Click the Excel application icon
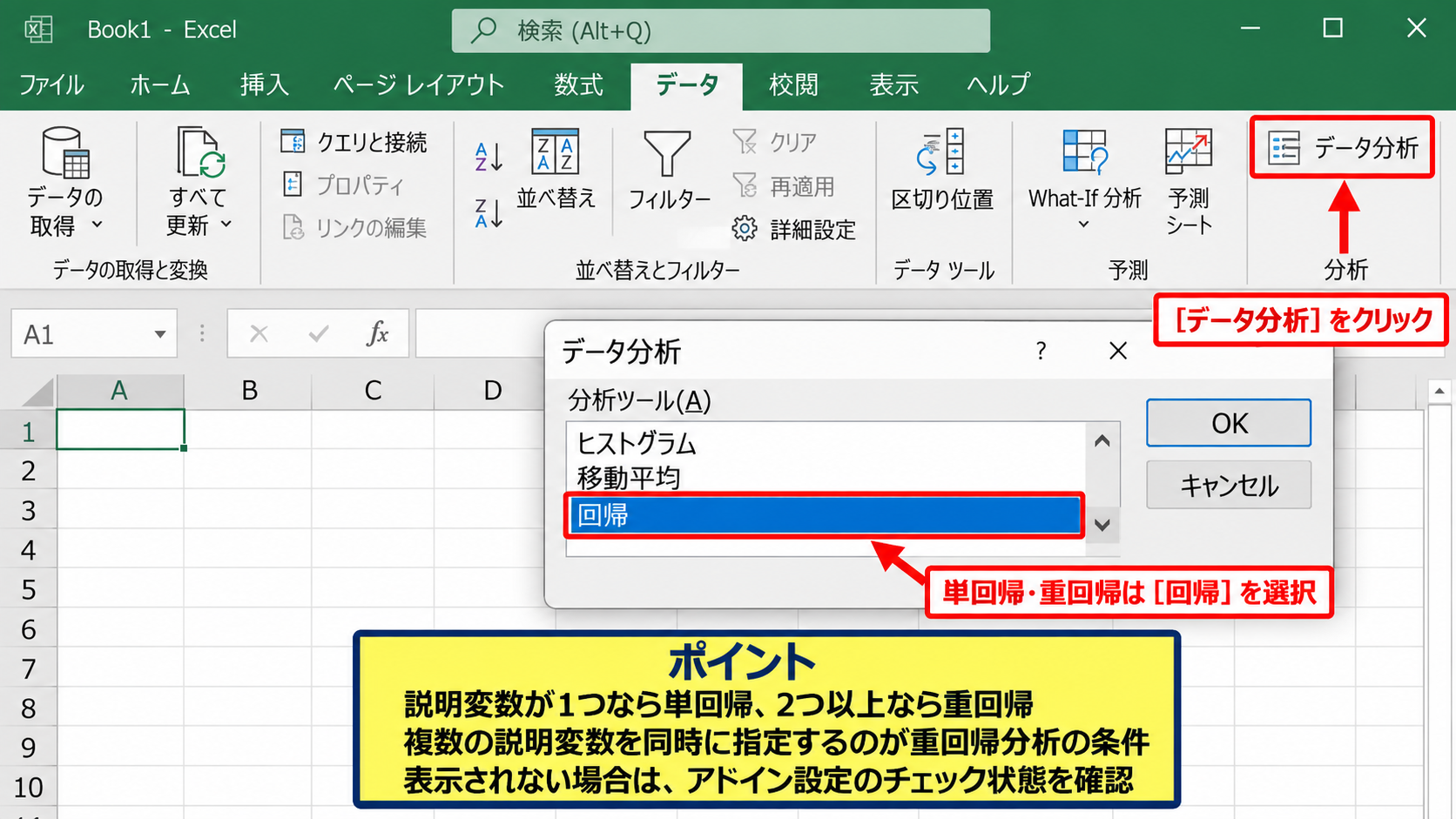The height and width of the screenshot is (819, 1456). pos(38,30)
